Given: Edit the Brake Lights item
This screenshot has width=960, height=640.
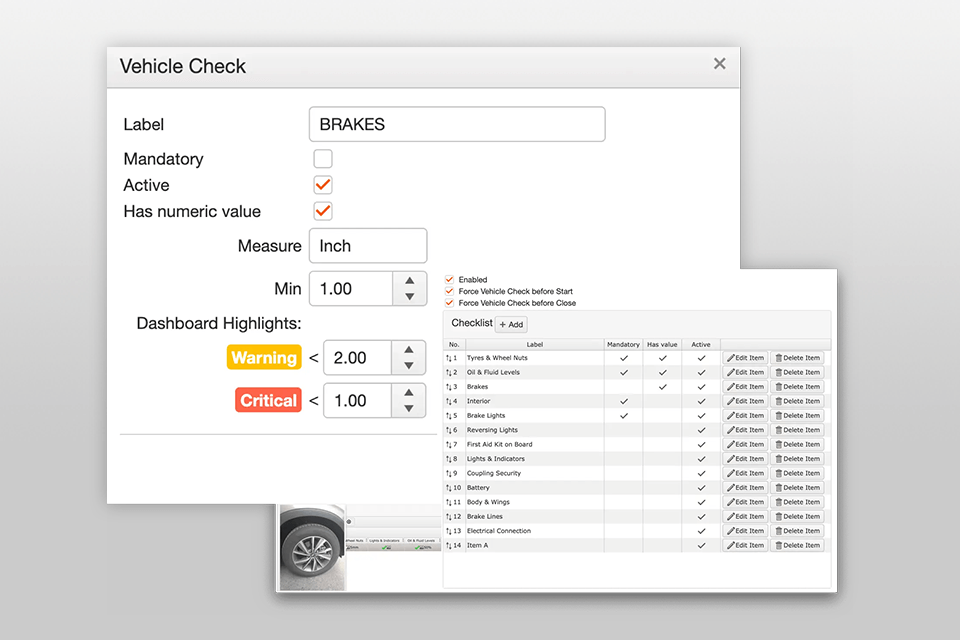Looking at the screenshot, I should 745,415.
